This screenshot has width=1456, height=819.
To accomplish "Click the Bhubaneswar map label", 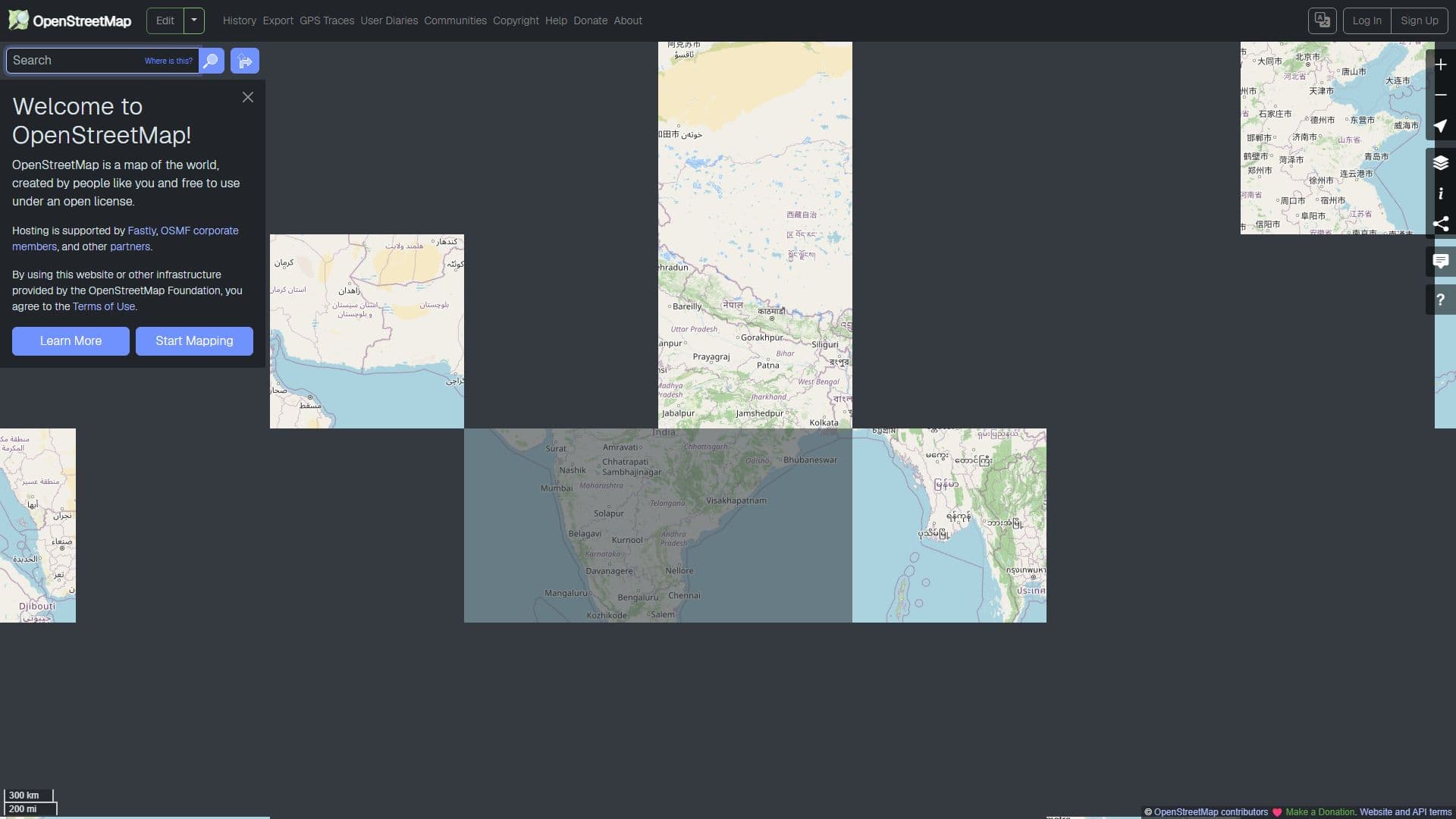I will coord(810,460).
